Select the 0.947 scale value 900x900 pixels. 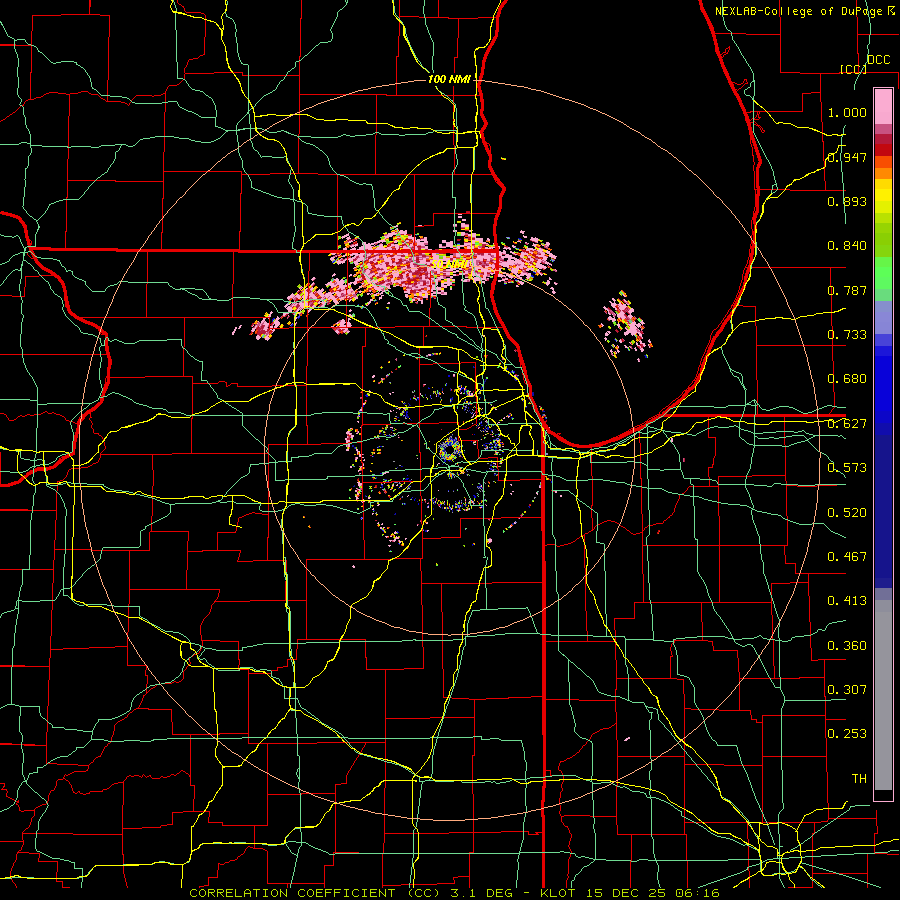click(x=847, y=157)
